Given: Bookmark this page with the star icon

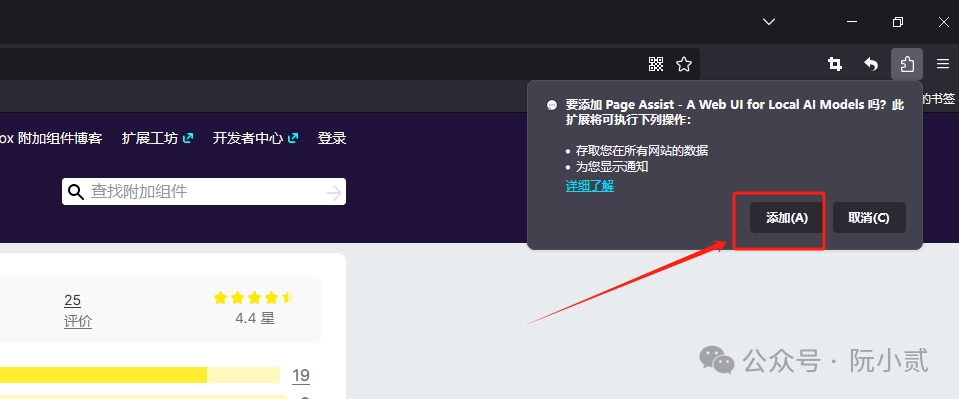Looking at the screenshot, I should pyautogui.click(x=684, y=64).
